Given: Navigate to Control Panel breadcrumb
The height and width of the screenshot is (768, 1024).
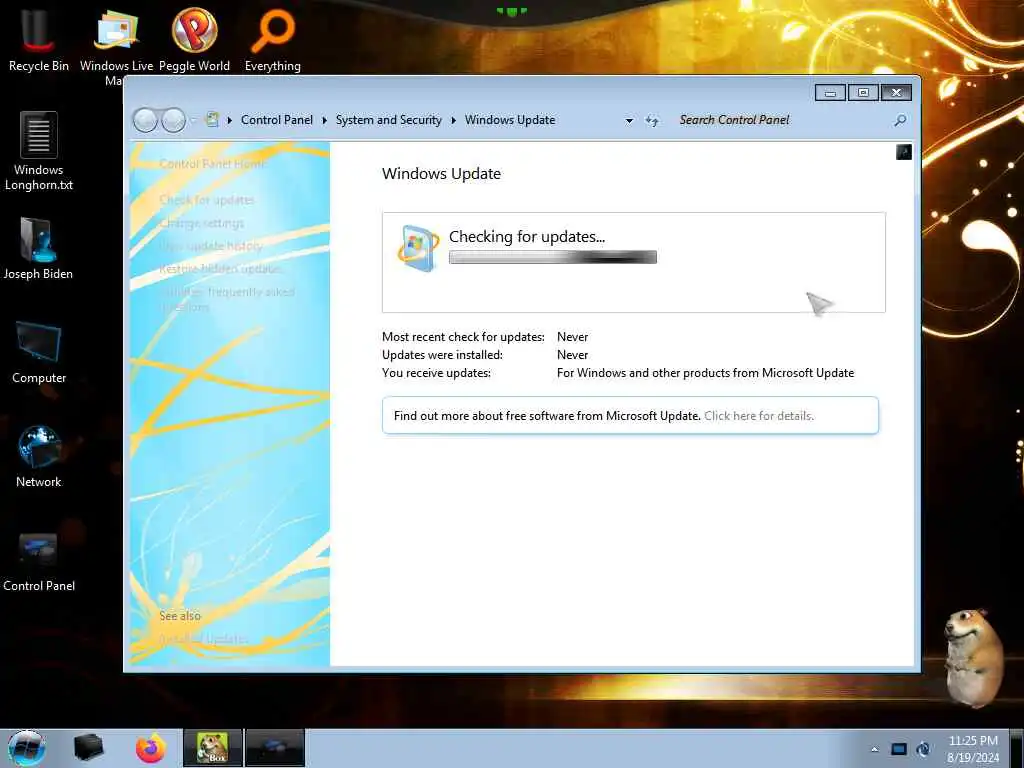Looking at the screenshot, I should click(277, 120).
